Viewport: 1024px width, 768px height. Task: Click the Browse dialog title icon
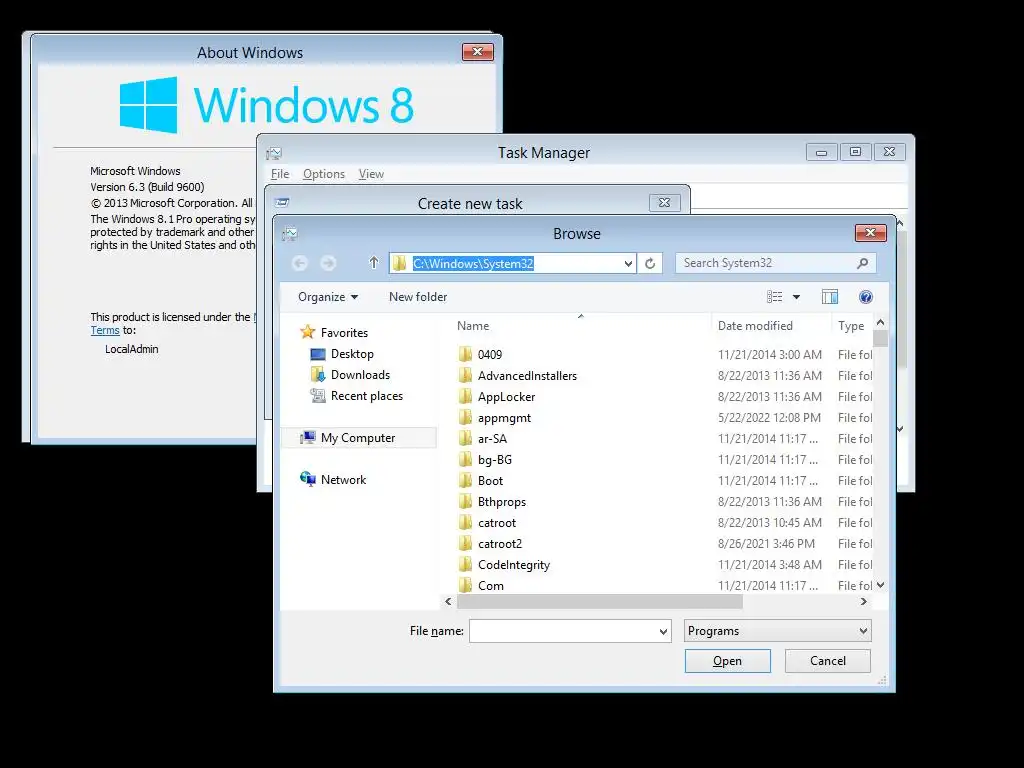[290, 234]
